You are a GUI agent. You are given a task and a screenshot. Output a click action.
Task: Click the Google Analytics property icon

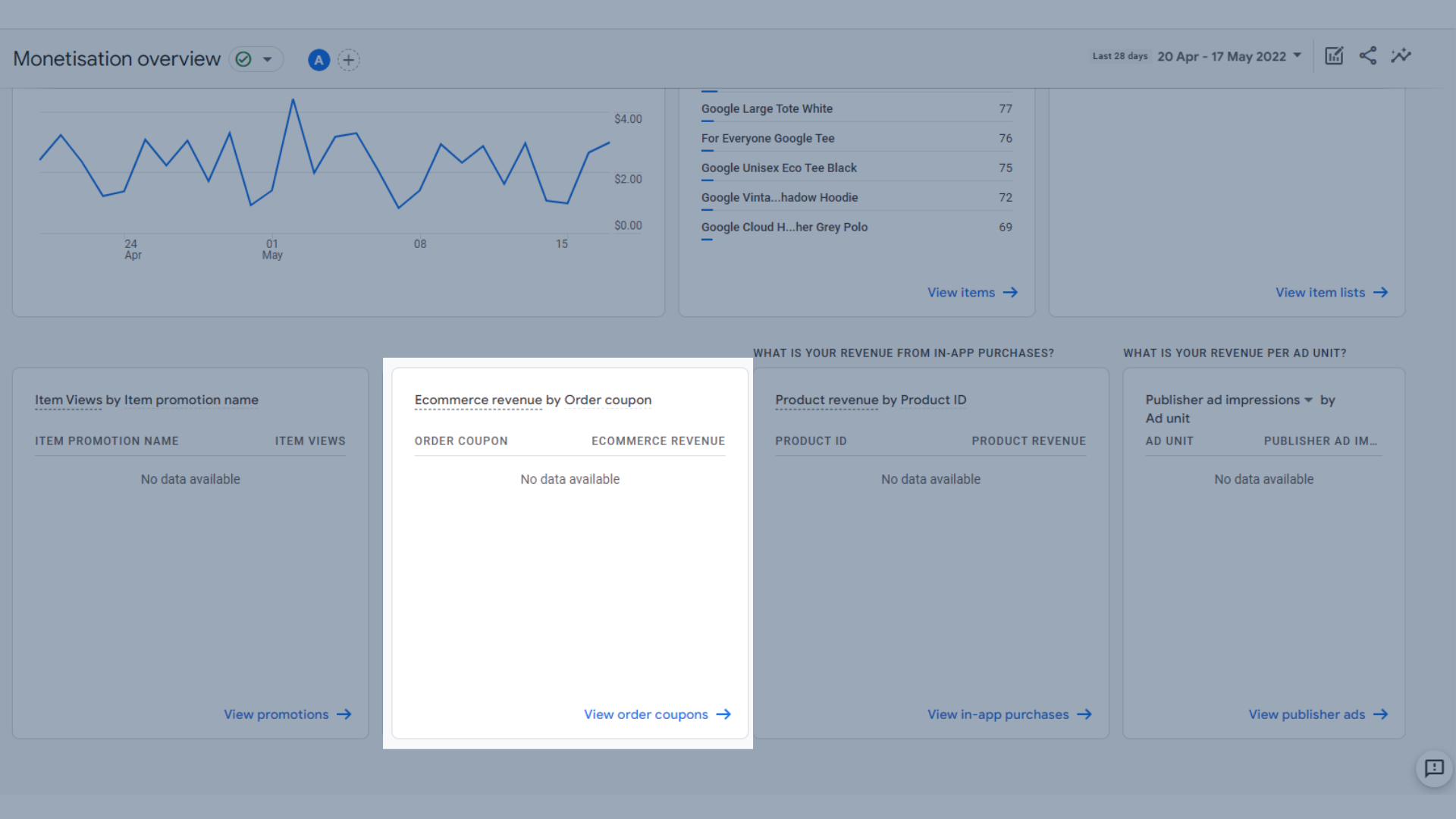pyautogui.click(x=318, y=59)
